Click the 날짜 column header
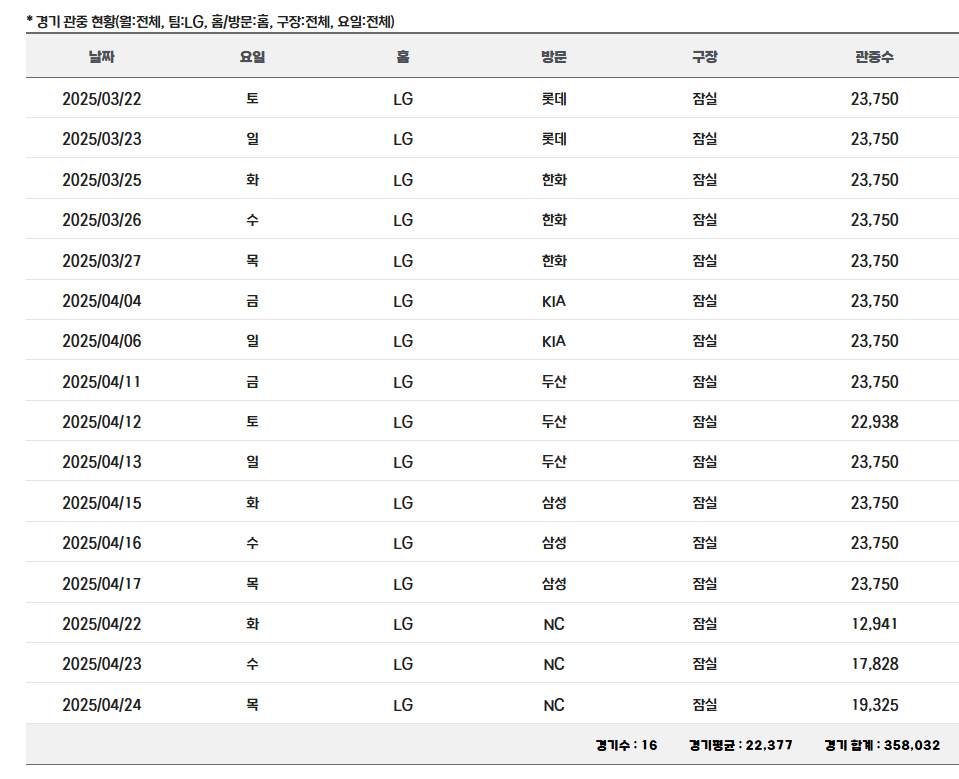Screen dimensions: 959x779 coord(101,57)
